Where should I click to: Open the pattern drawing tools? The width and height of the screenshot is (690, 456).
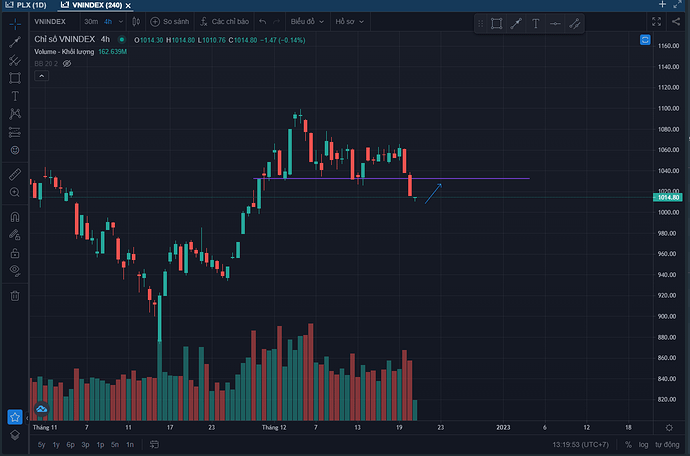pyautogui.click(x=15, y=114)
